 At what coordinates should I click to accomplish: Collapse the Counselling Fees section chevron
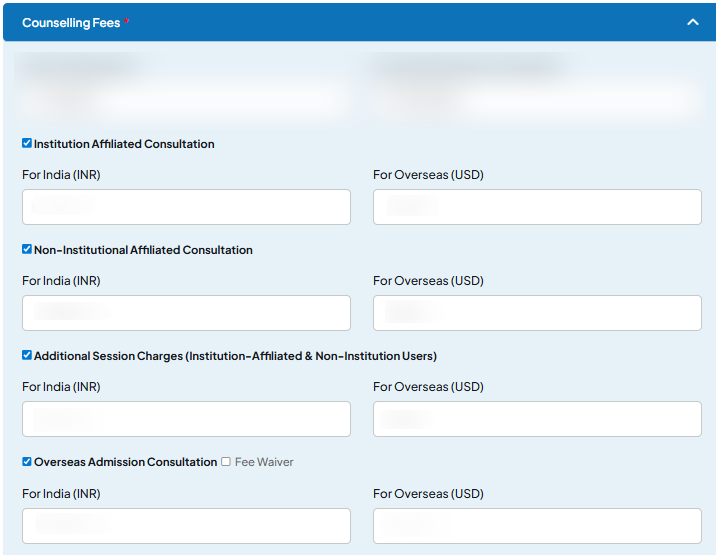[x=692, y=22]
